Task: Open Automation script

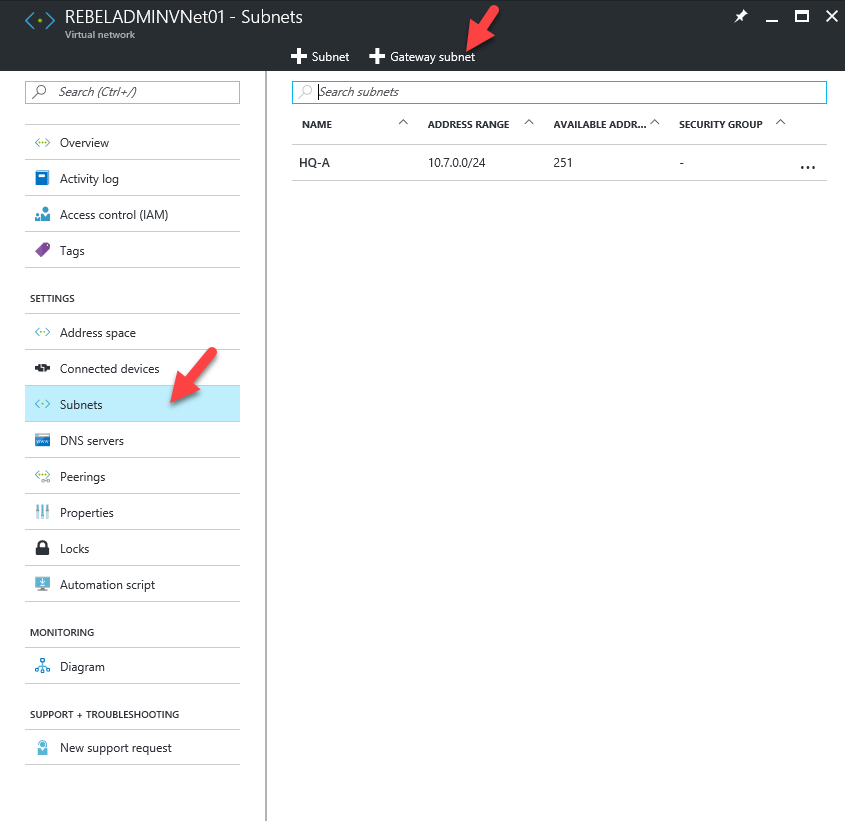Action: [133, 585]
